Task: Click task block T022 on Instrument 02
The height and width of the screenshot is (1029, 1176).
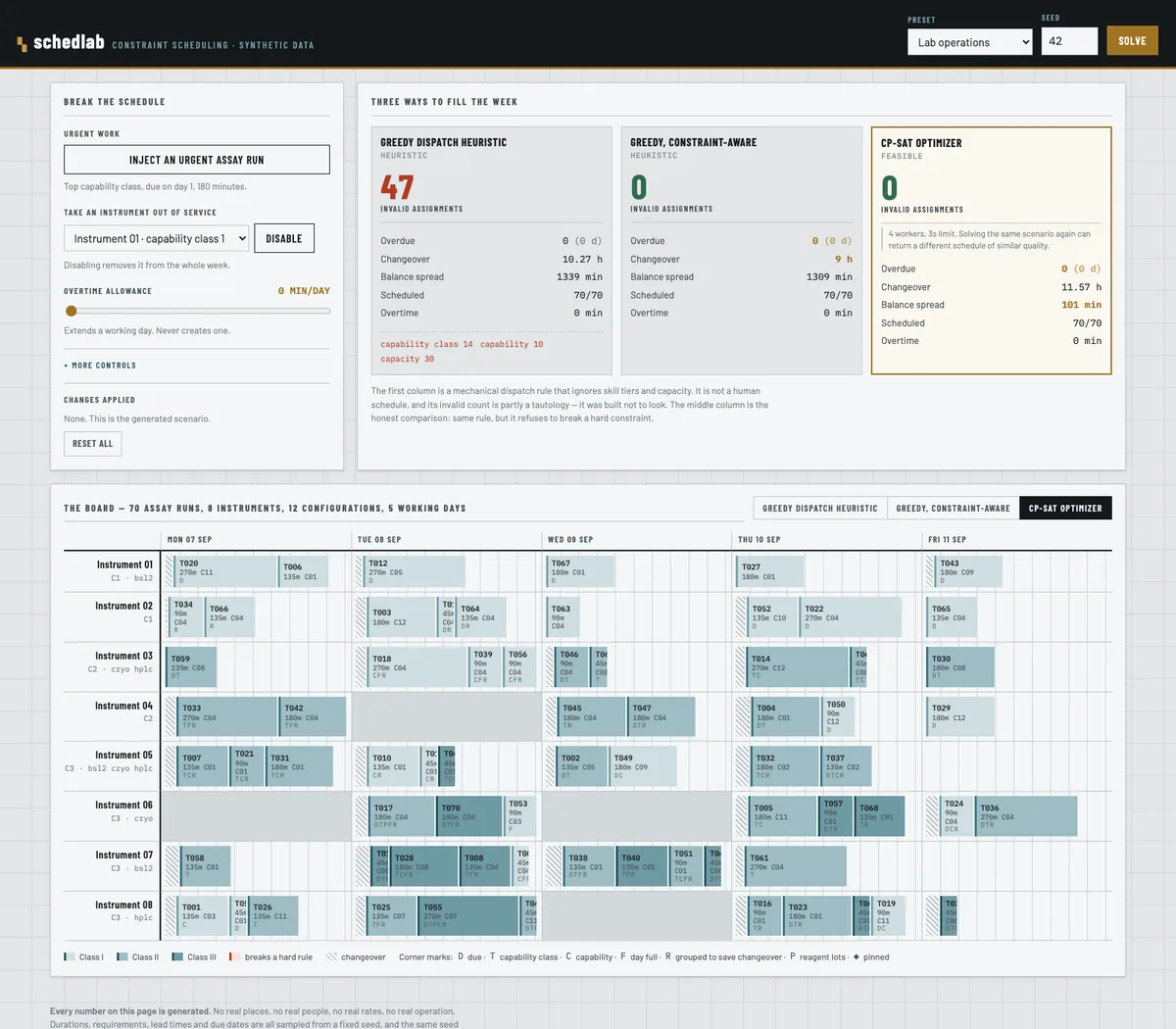Action: [x=851, y=616]
